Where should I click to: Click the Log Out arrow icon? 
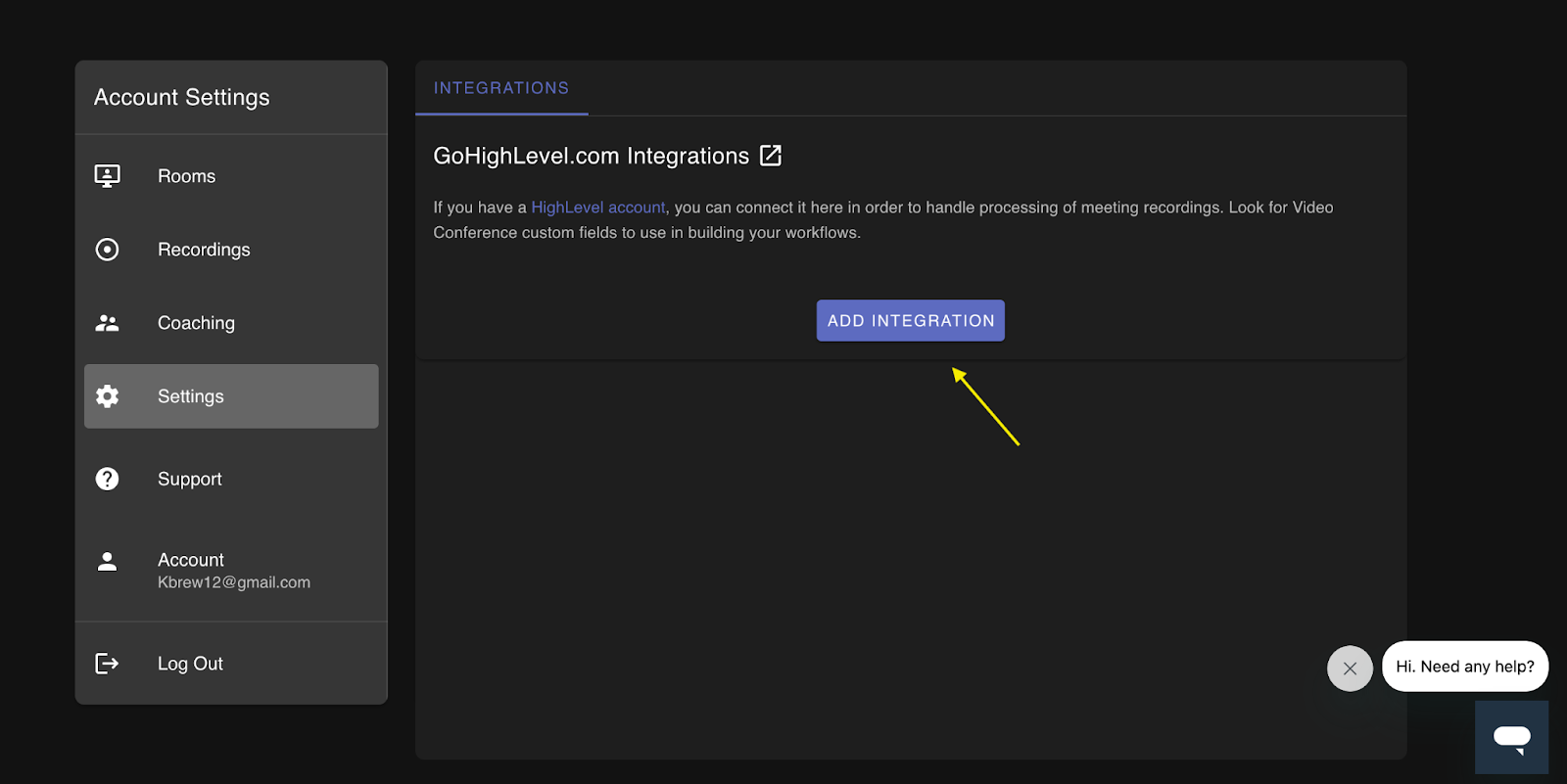coord(107,664)
